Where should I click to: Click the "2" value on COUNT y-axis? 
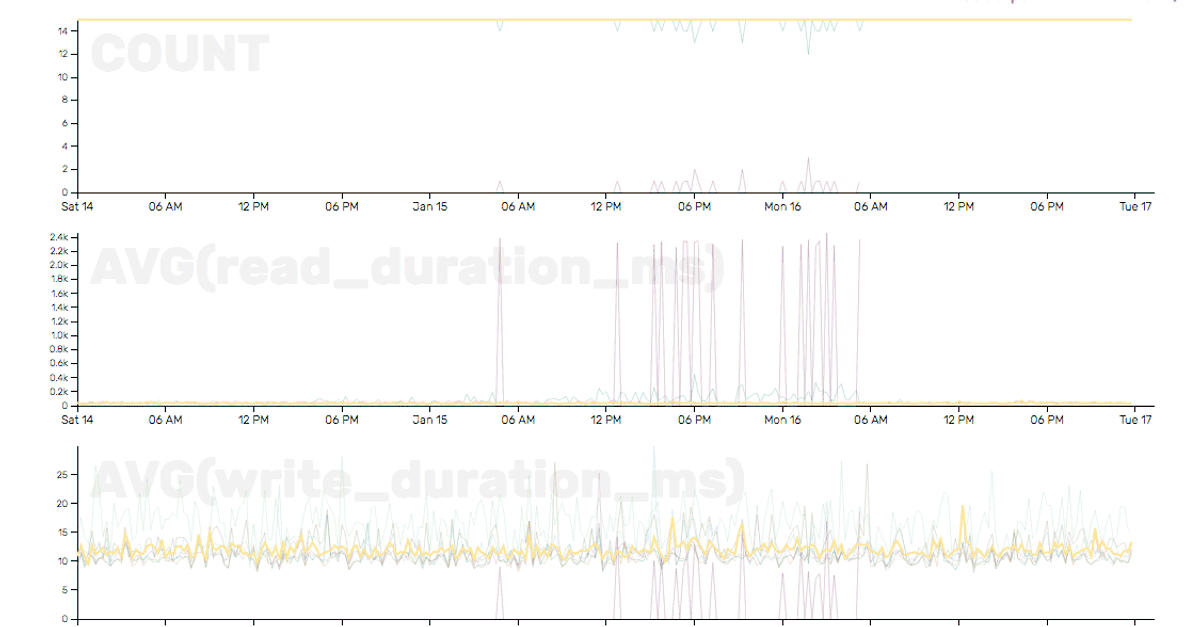[65, 169]
